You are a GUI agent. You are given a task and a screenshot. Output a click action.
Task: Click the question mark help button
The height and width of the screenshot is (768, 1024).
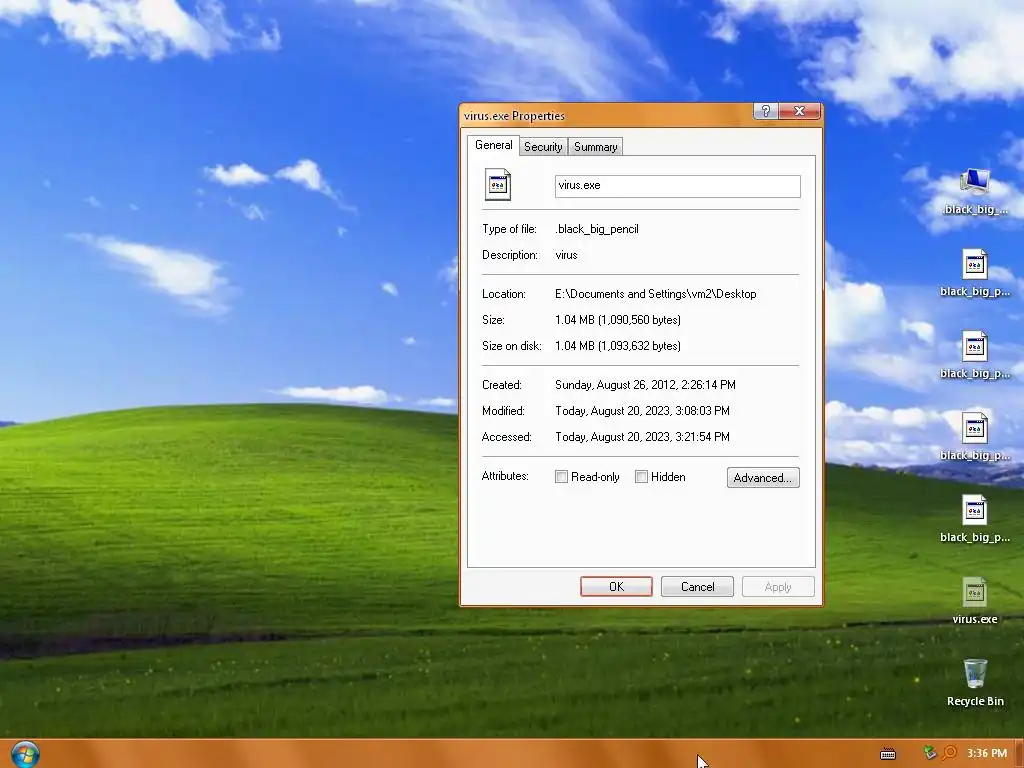coord(765,111)
